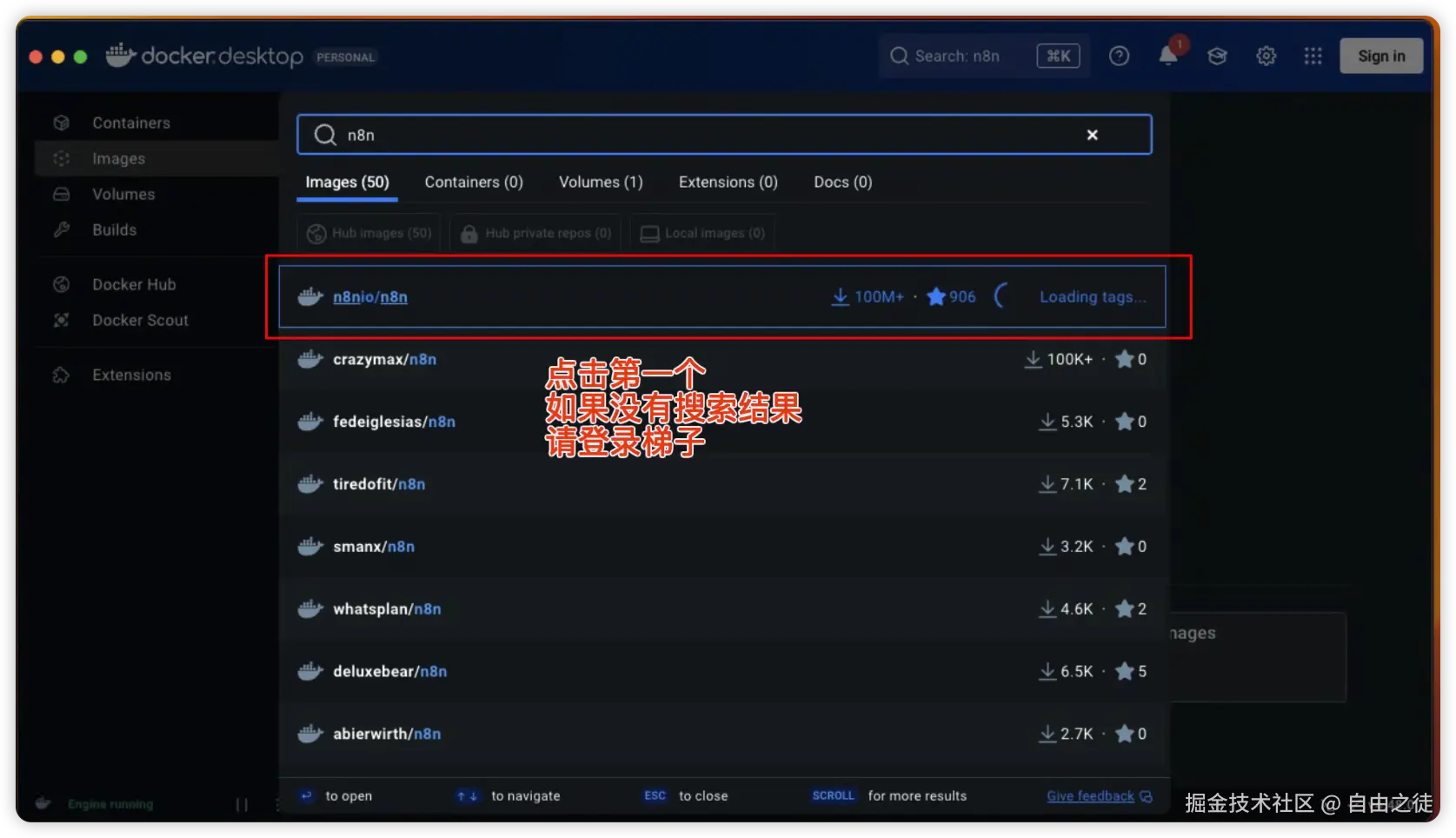Click the top bar Search: n8n field

pyautogui.click(x=984, y=56)
